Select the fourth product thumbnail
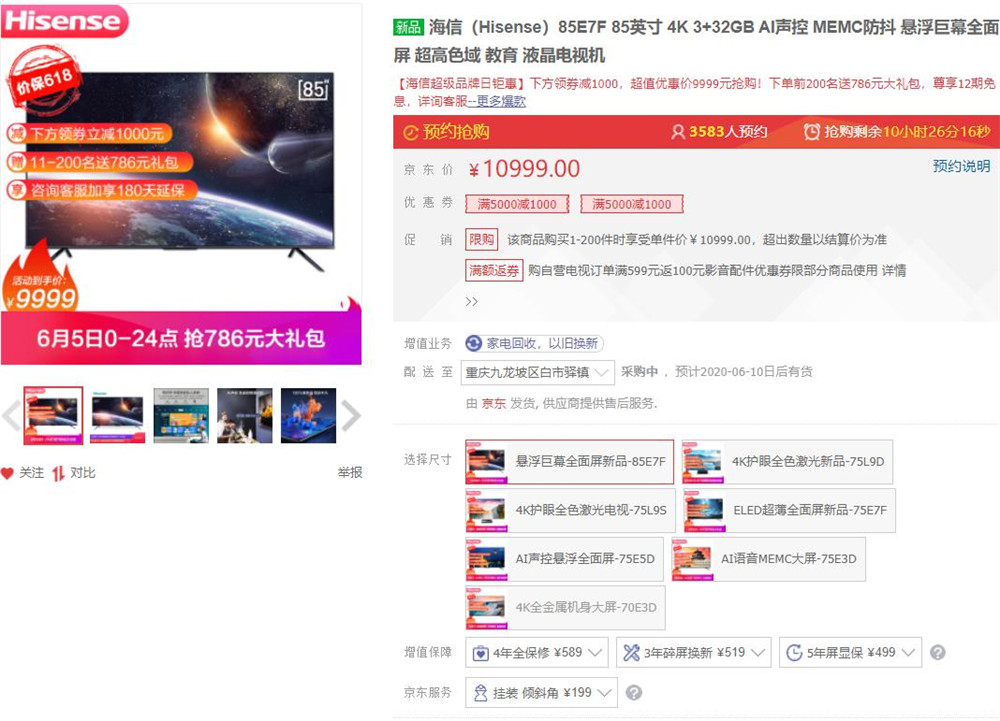The image size is (1000, 721). [245, 416]
